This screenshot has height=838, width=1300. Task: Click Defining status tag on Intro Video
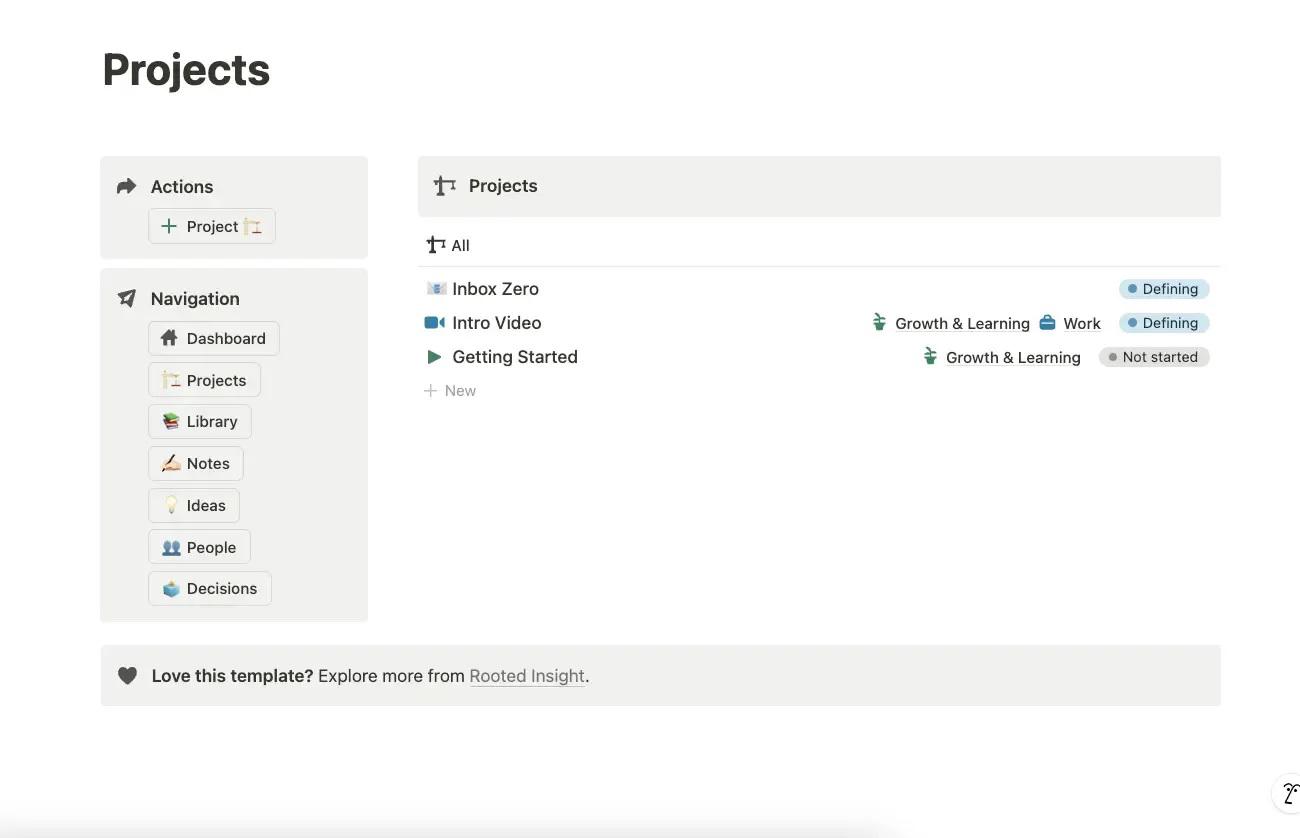pyautogui.click(x=1164, y=324)
